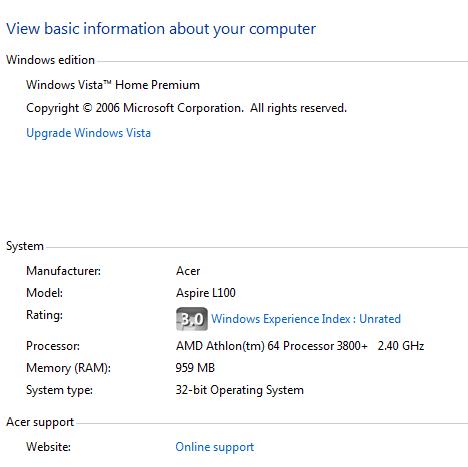Select the 32-bit Operating System text
Screen dimensions: 468x467
240,390
